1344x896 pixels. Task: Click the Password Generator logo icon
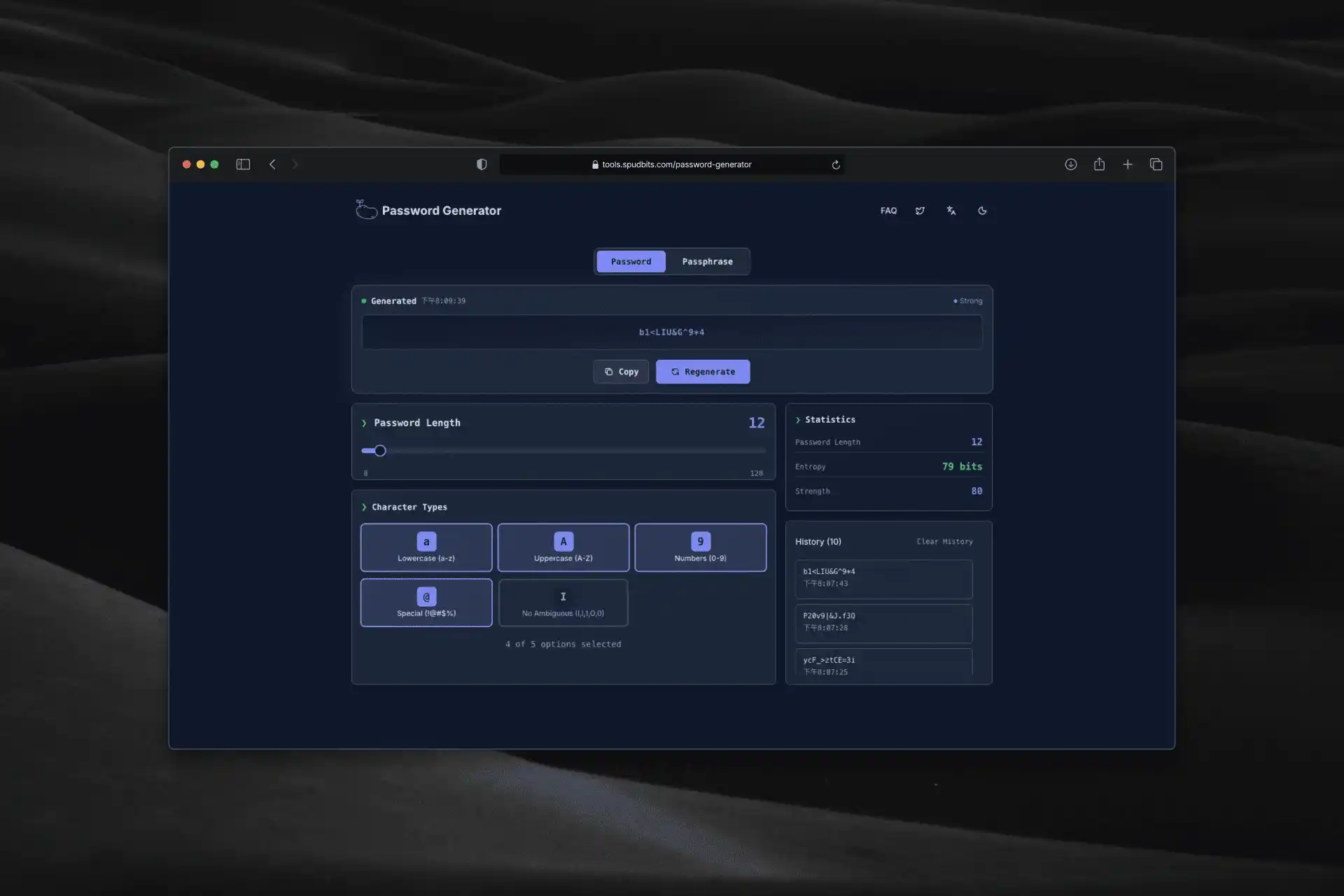tap(366, 210)
